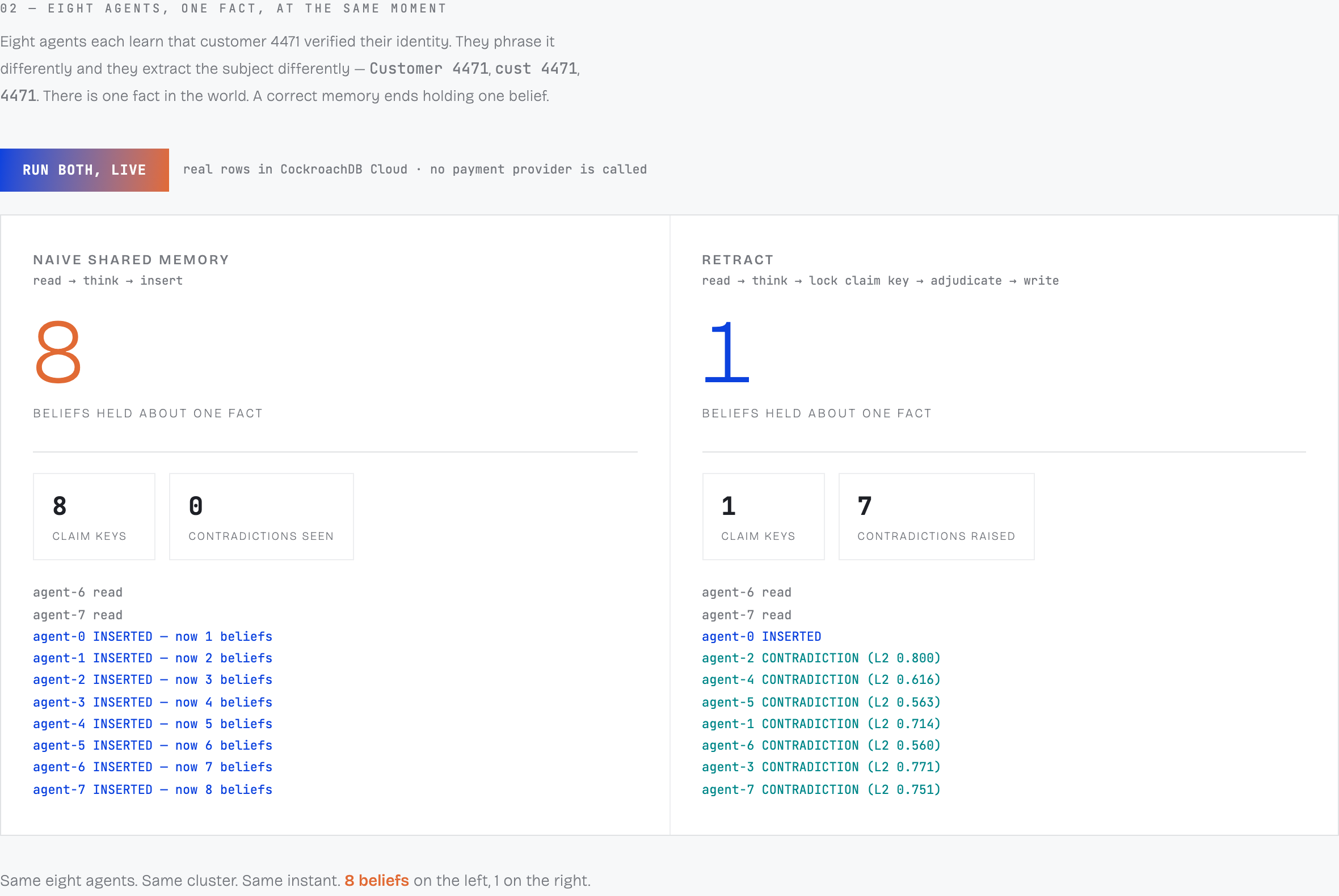Select the Retract panel's 1 CLAIM KEYS card
Screen dimensions: 1339x896
point(763,517)
